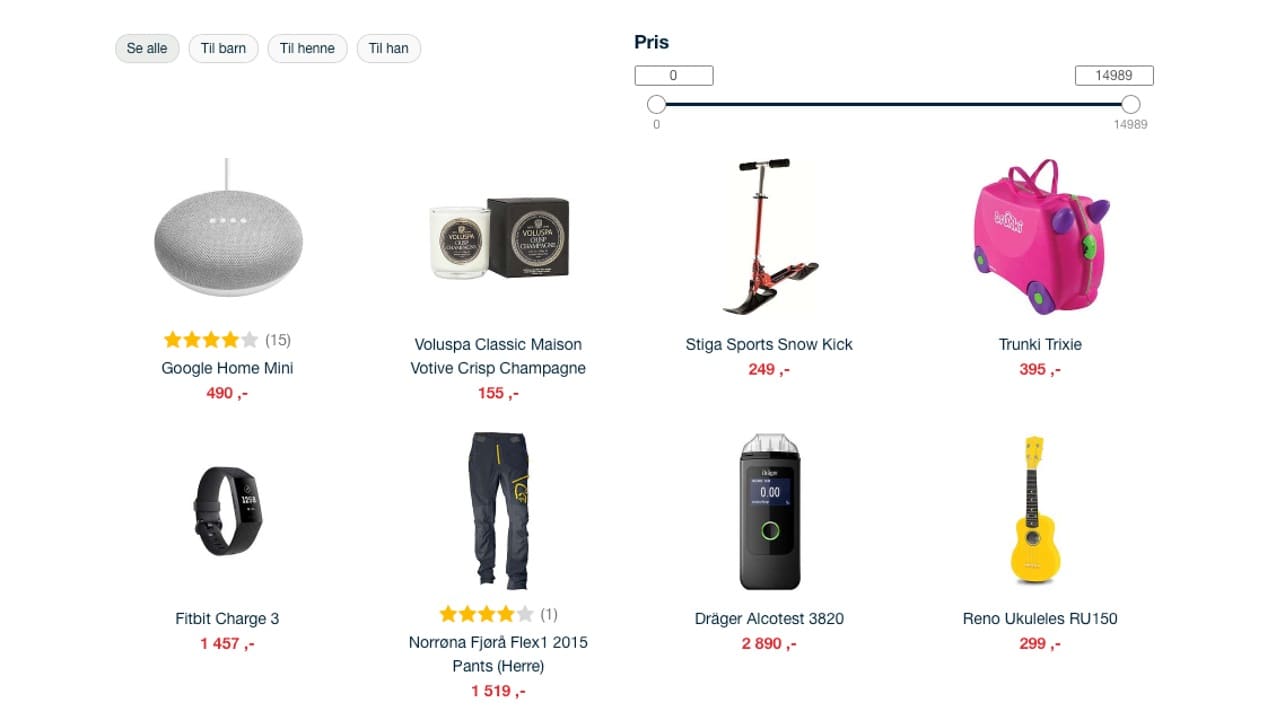Focus the maximum price field showing 14989

[1114, 75]
